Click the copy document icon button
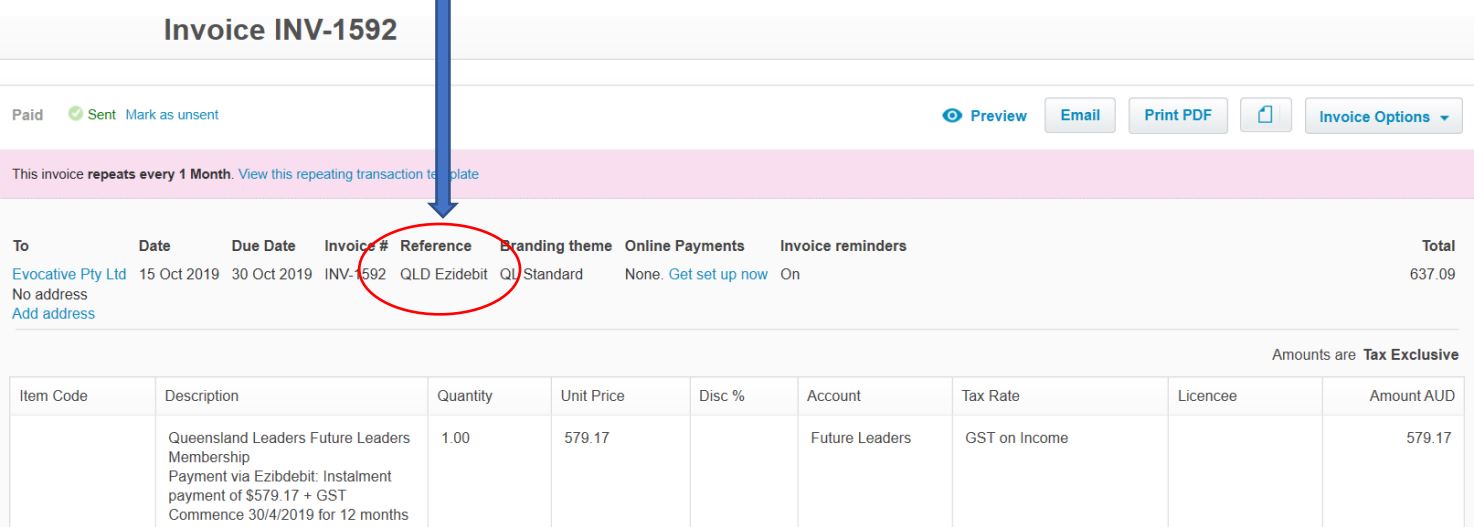1474x527 pixels. point(1265,116)
